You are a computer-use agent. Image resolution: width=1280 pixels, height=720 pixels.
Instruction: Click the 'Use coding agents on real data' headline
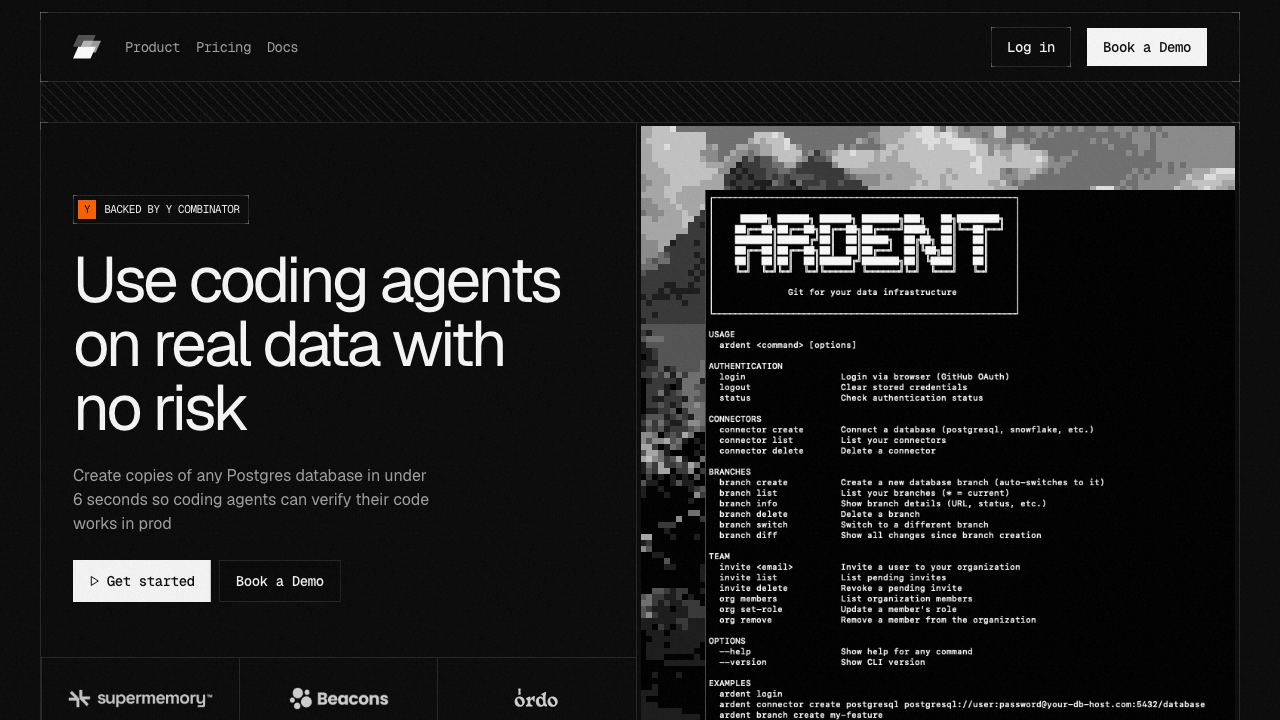click(x=317, y=343)
